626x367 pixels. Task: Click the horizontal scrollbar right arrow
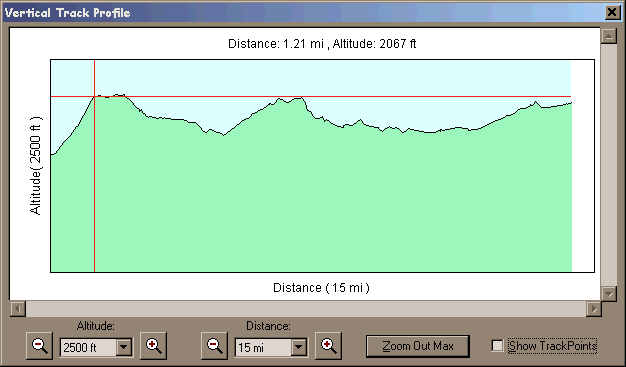[x=594, y=309]
